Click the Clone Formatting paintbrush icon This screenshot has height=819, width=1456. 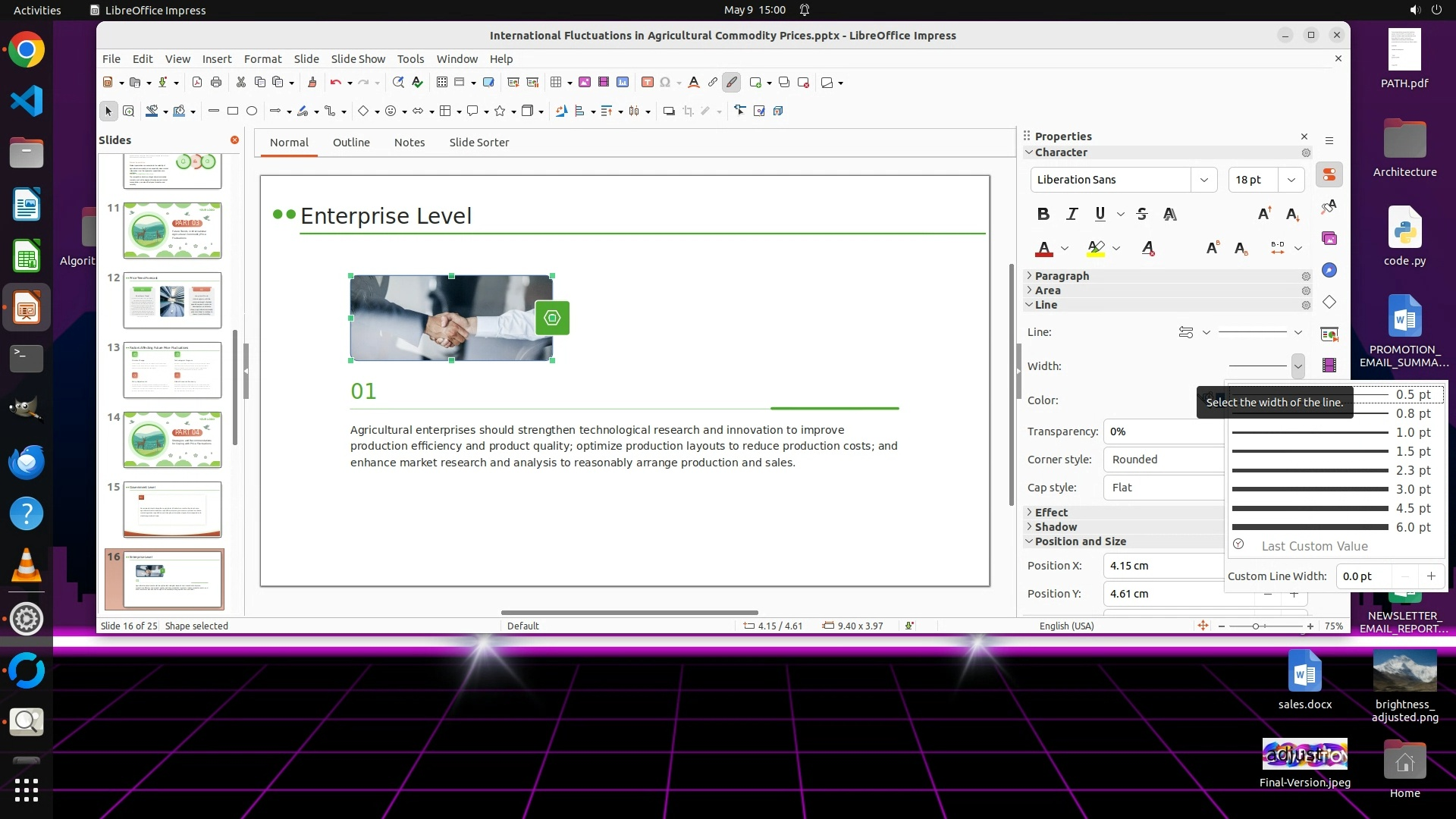312,83
